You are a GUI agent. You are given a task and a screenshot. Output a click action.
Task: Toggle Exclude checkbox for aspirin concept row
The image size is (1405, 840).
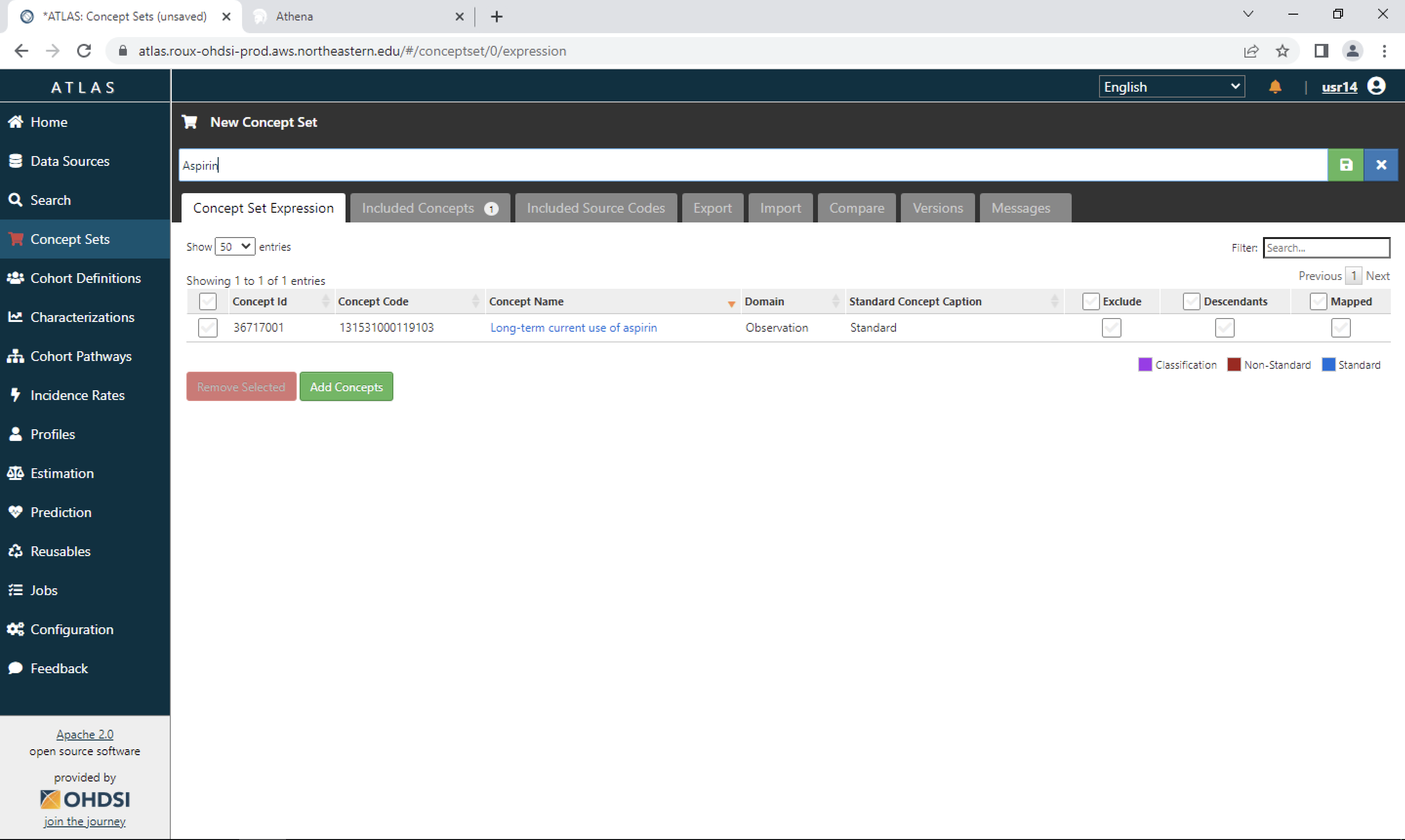[x=1111, y=328]
